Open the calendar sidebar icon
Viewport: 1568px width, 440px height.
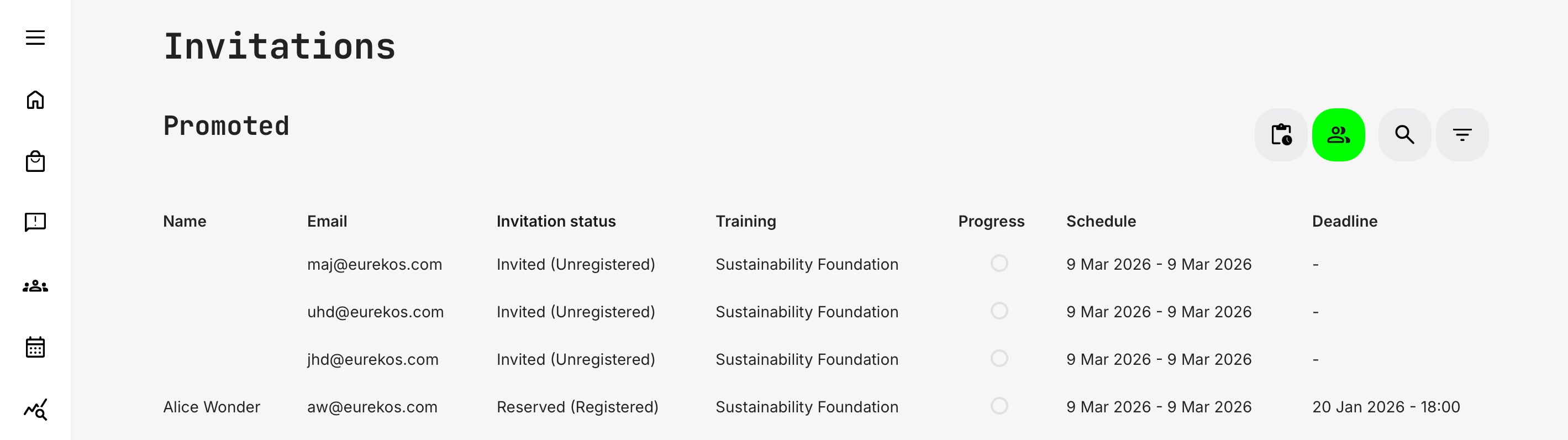(35, 348)
